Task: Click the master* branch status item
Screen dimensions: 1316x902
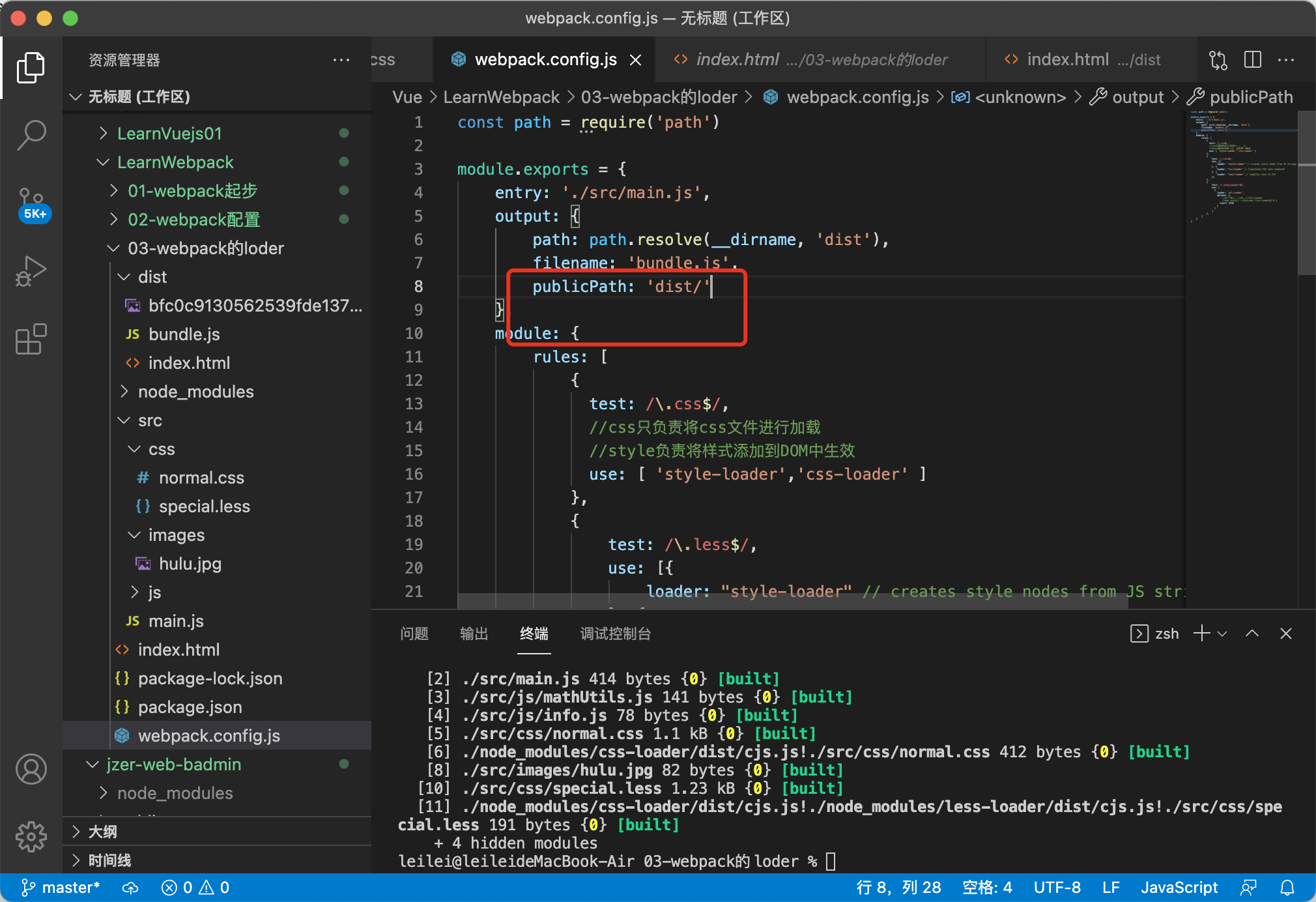Action: pos(61,887)
